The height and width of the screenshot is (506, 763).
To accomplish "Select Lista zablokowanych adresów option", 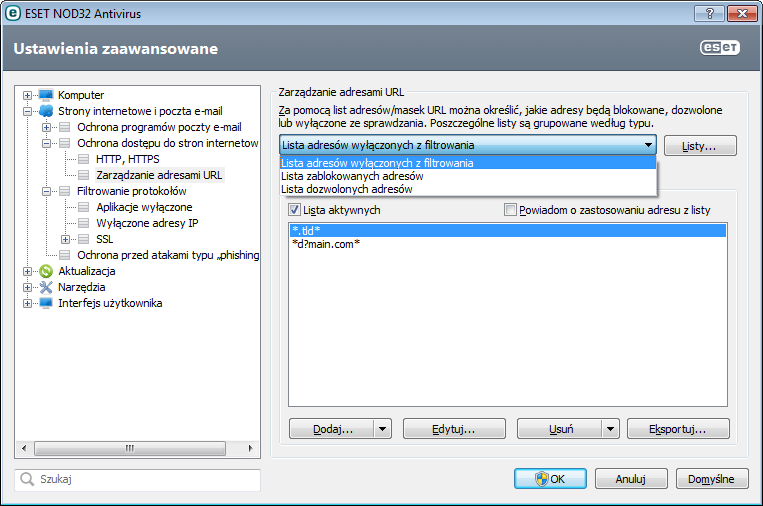I will pyautogui.click(x=468, y=176).
